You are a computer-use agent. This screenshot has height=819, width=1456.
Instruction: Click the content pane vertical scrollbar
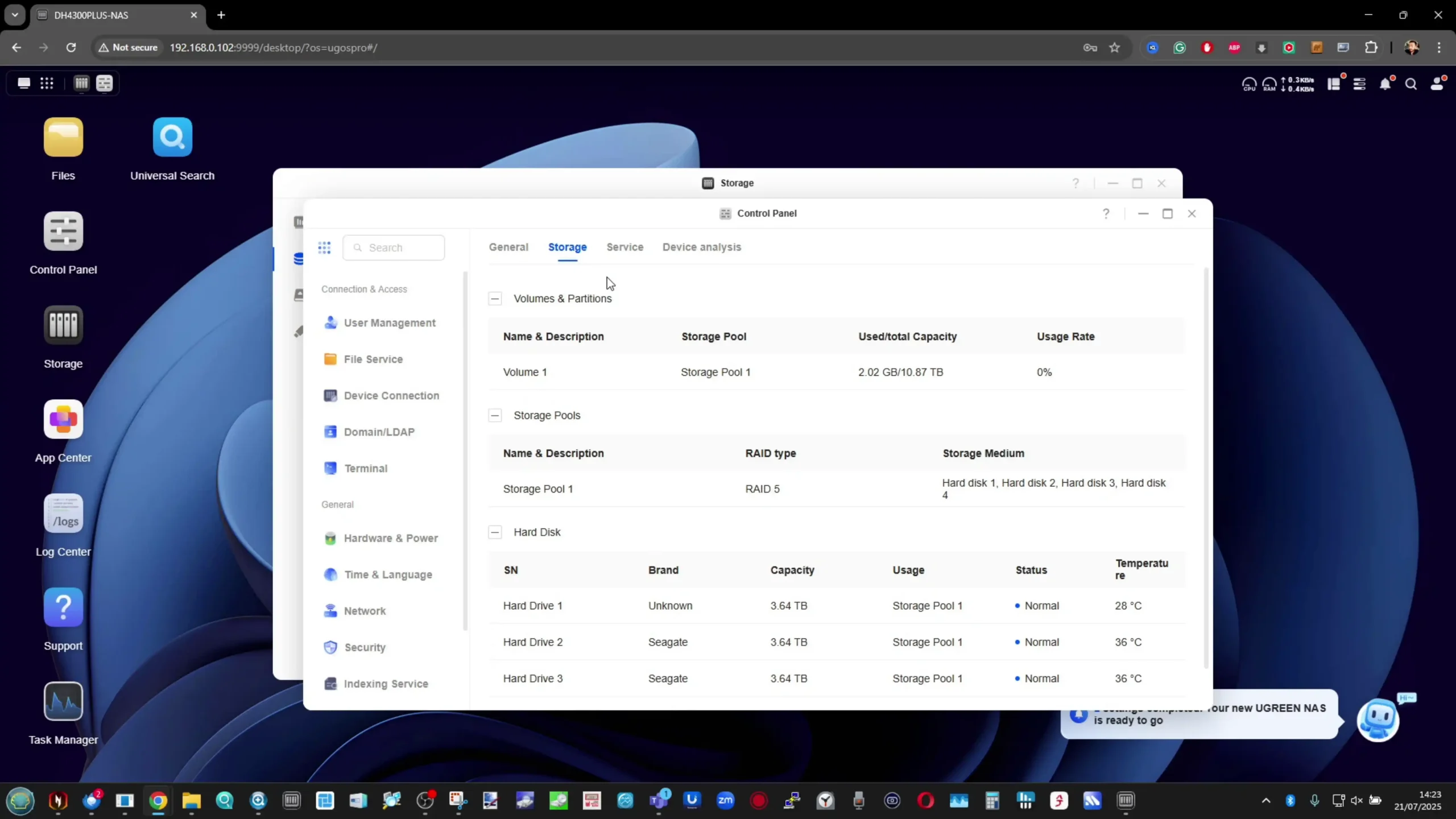1205,466
